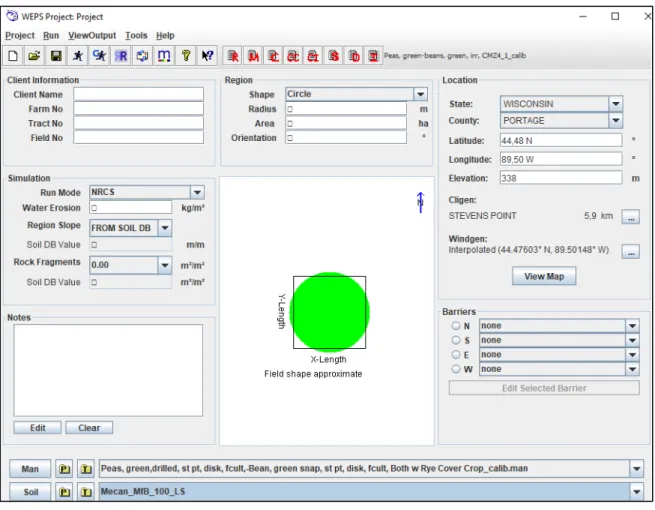Open the Project menu
The width and height of the screenshot is (655, 510).
20,36
